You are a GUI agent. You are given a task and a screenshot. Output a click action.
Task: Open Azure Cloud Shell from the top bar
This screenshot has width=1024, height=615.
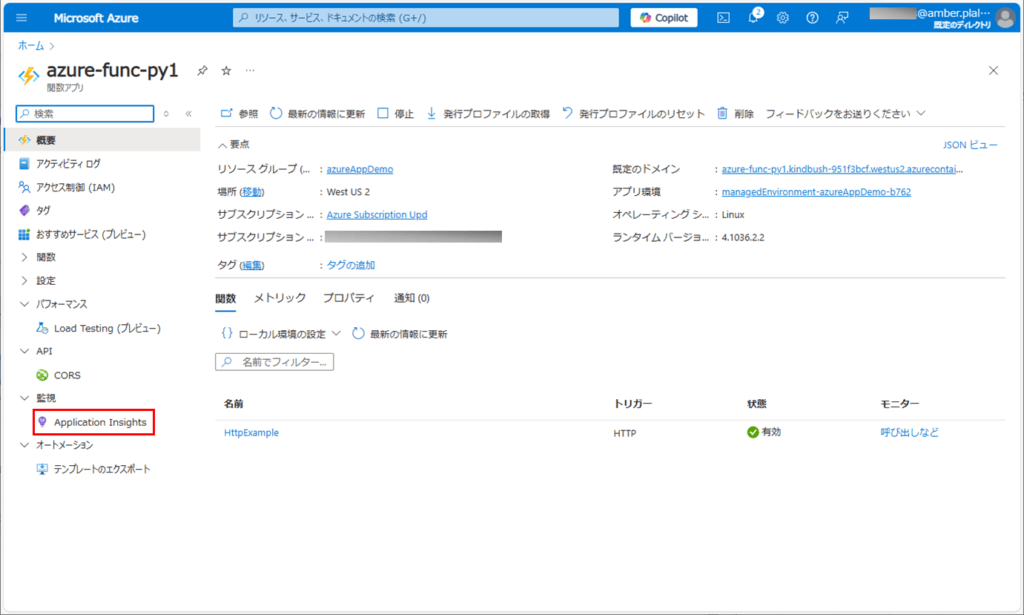(x=723, y=17)
